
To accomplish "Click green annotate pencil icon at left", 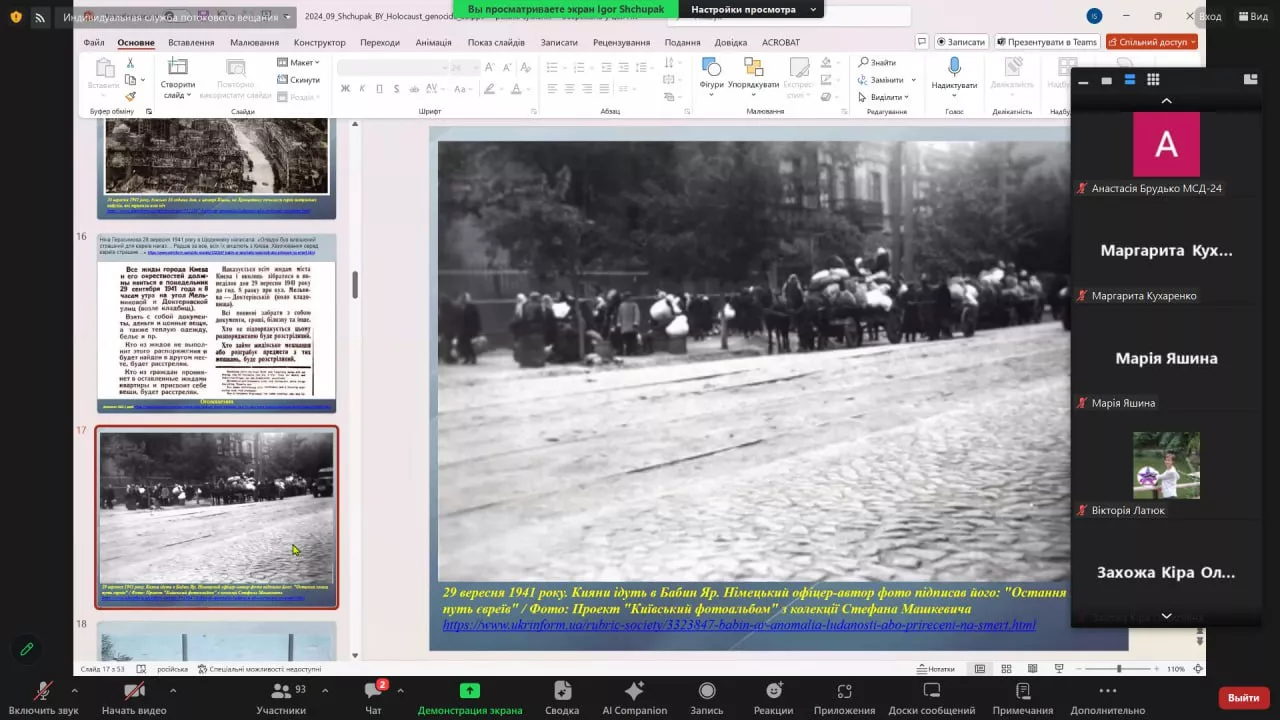I will click(27, 649).
